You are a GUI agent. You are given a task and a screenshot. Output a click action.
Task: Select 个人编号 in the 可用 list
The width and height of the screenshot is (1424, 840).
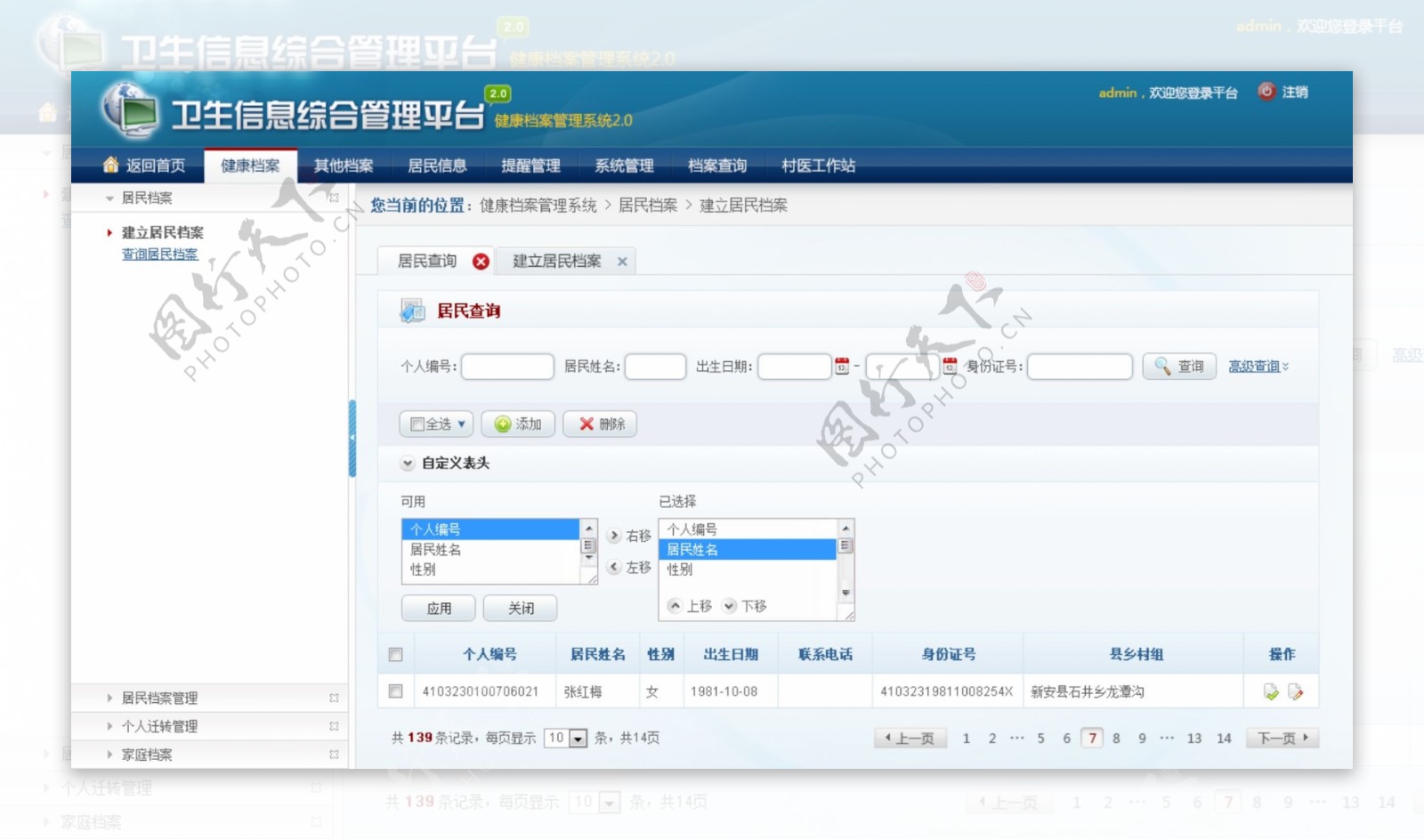coord(490,529)
